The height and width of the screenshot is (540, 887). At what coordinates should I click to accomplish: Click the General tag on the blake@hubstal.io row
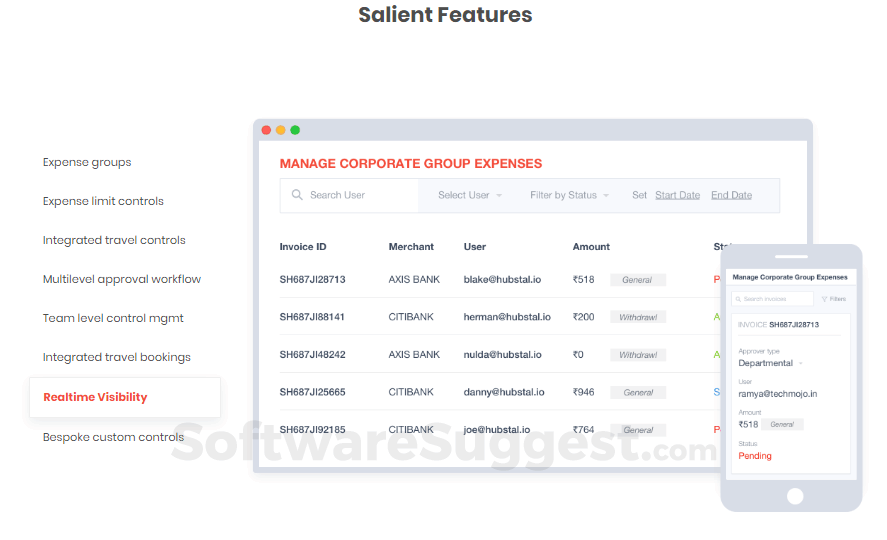tap(637, 280)
